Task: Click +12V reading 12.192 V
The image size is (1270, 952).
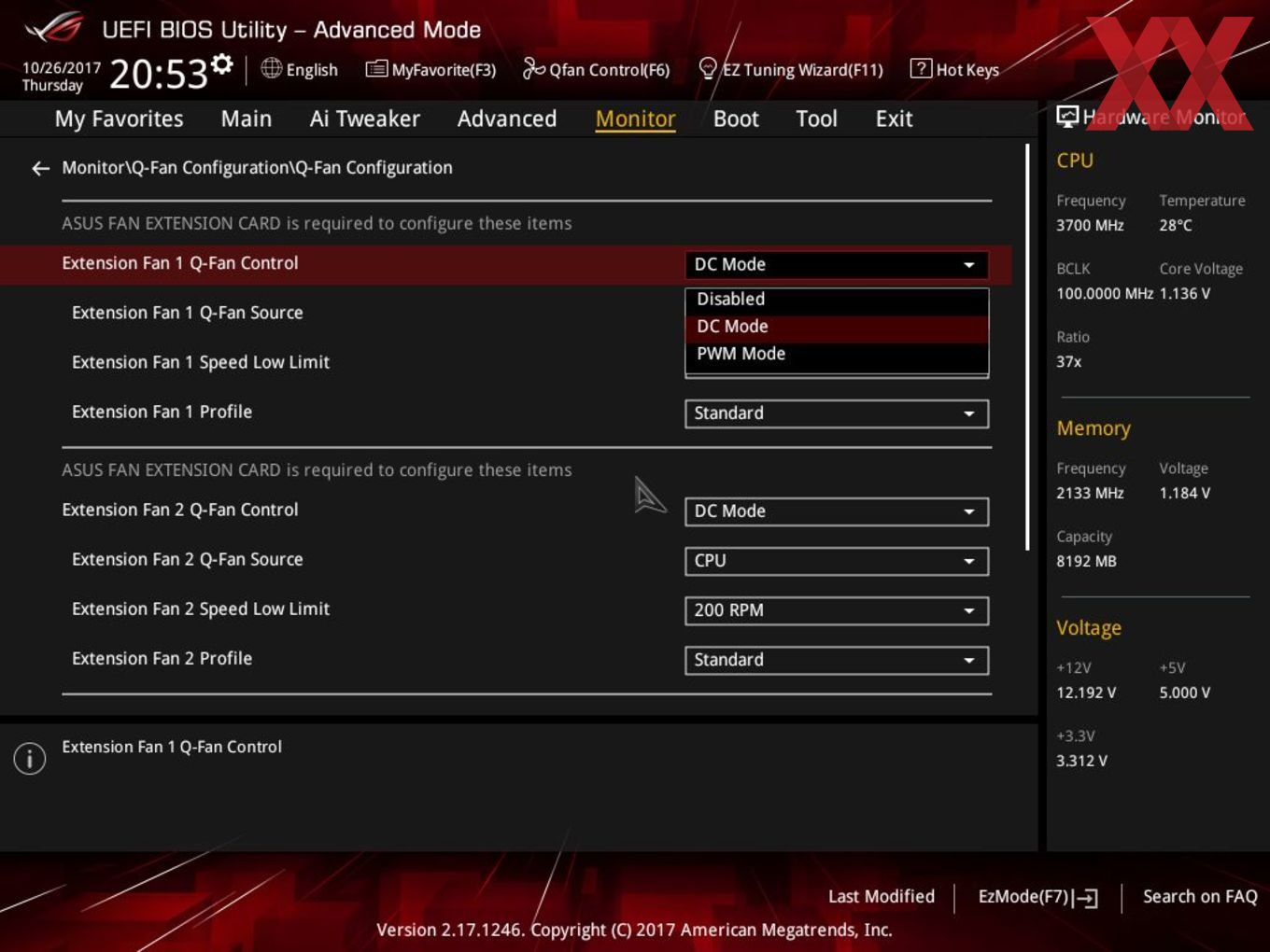Action: click(1086, 693)
